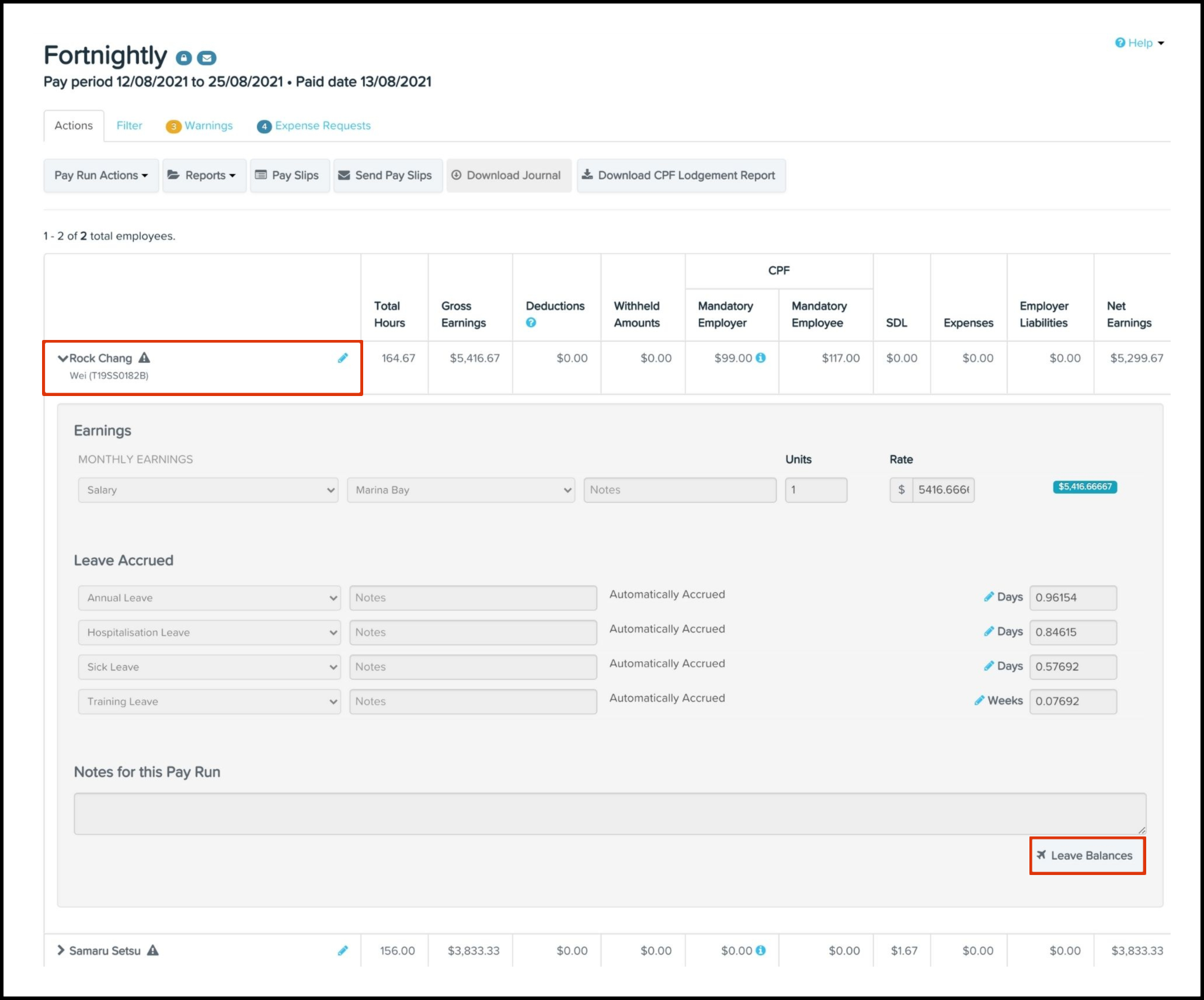1204x1000 pixels.
Task: Click the Annual Leave days value 0.96154
Action: tap(1073, 598)
